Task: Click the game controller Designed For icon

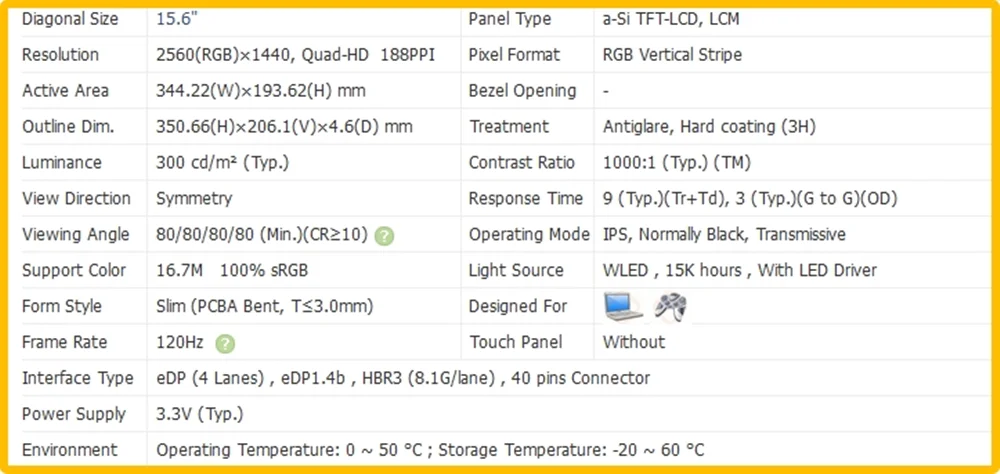Action: click(x=670, y=307)
